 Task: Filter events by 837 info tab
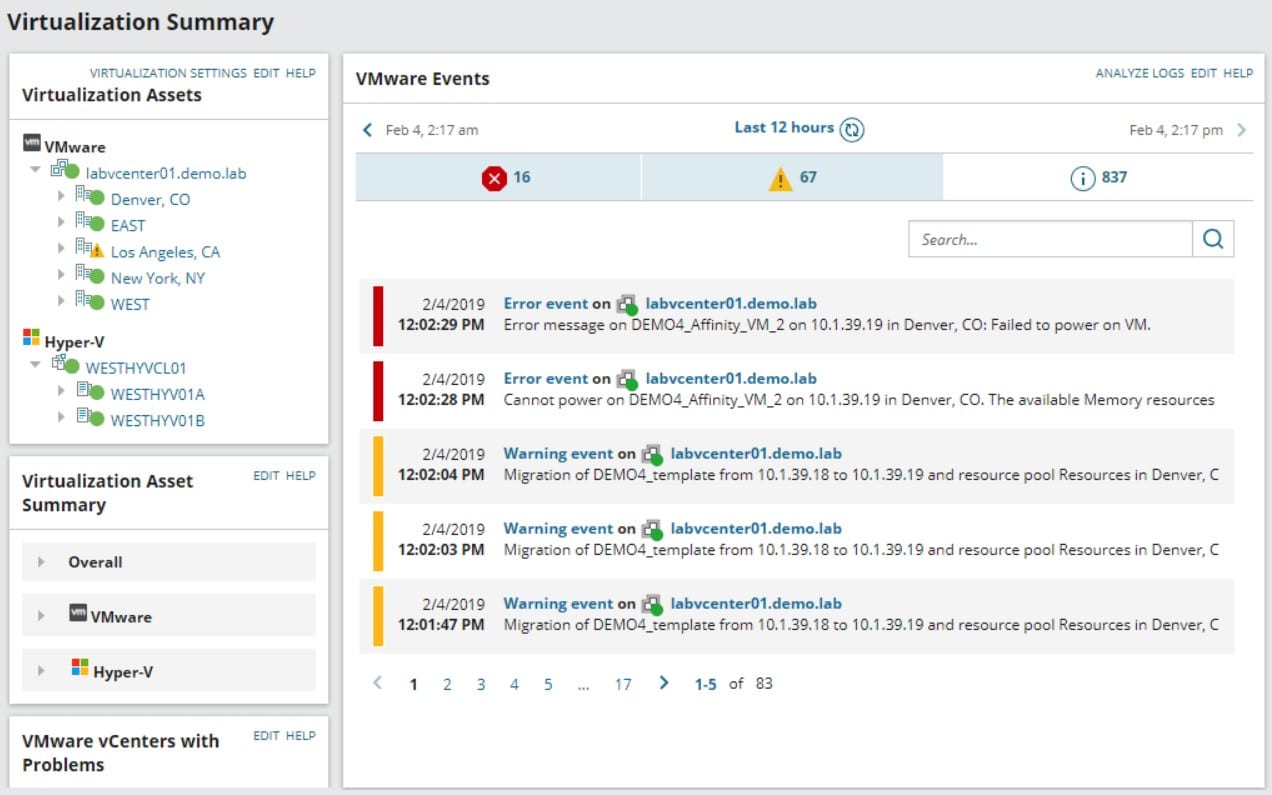pyautogui.click(x=1097, y=178)
